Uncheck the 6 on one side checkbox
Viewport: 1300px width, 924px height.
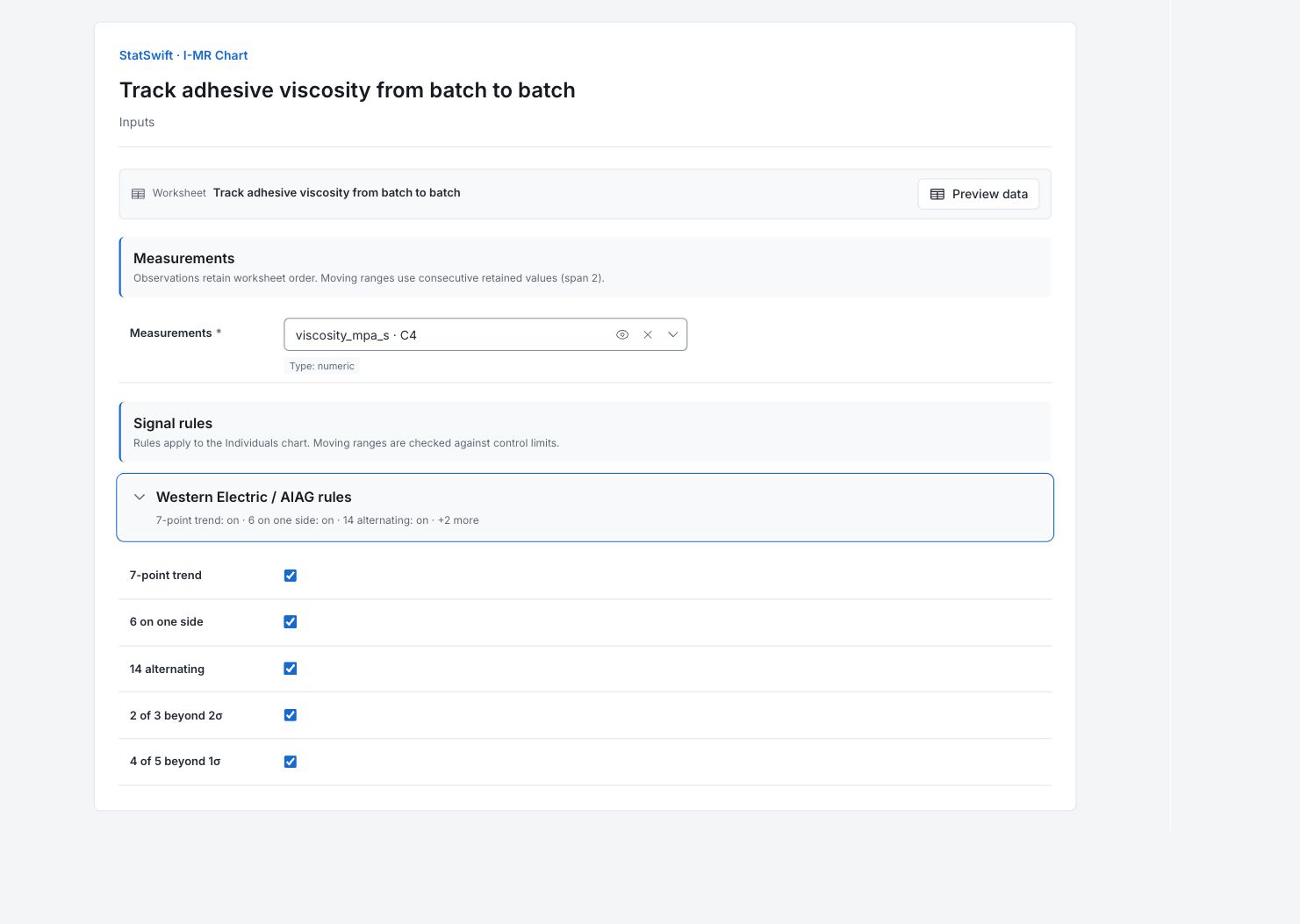click(x=291, y=622)
